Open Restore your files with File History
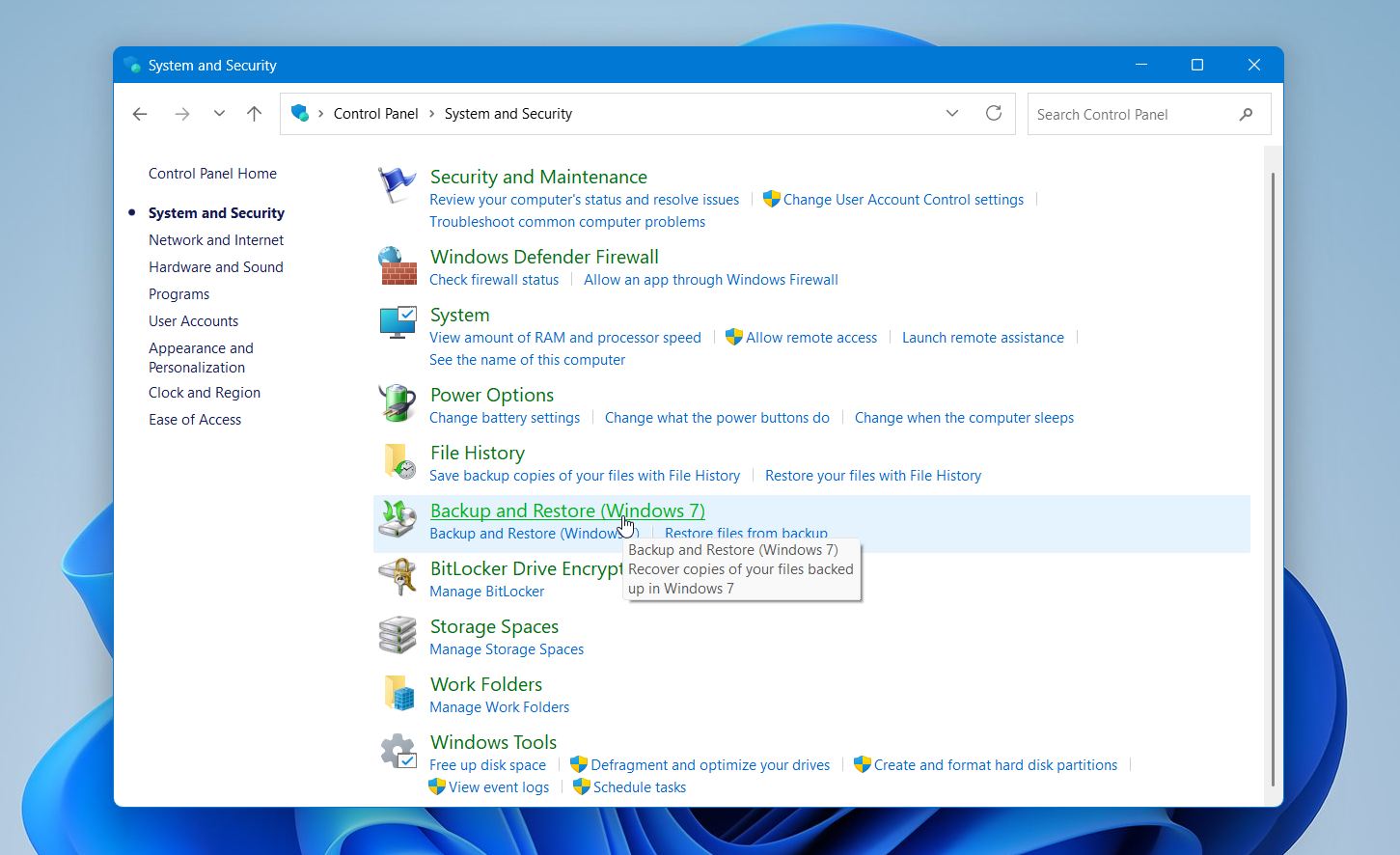The image size is (1400, 855). tap(873, 476)
